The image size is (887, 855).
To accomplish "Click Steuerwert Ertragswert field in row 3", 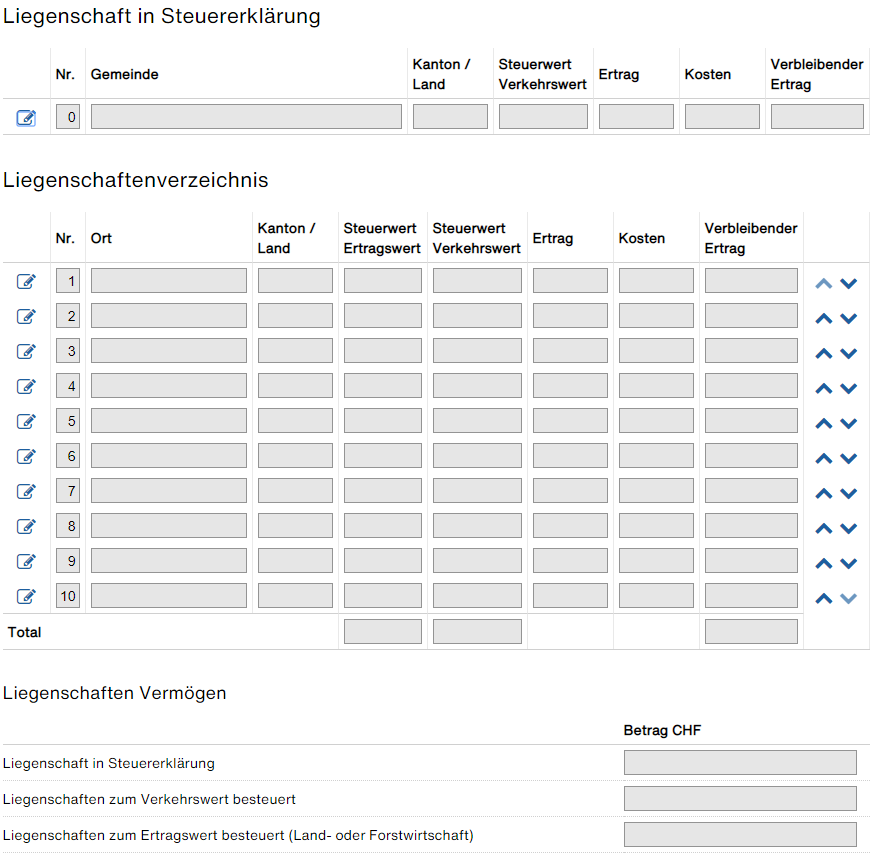I will point(383,351).
